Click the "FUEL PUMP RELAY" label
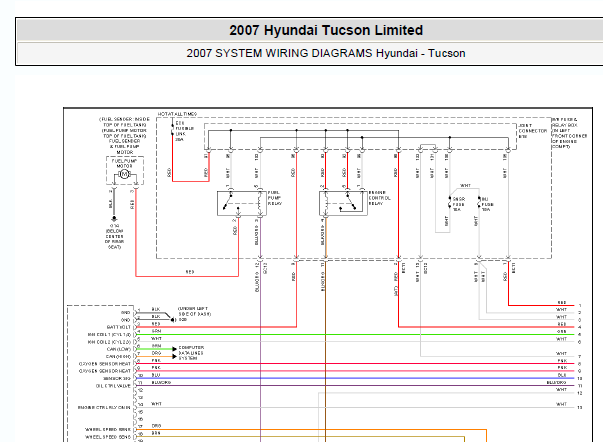 (275, 198)
